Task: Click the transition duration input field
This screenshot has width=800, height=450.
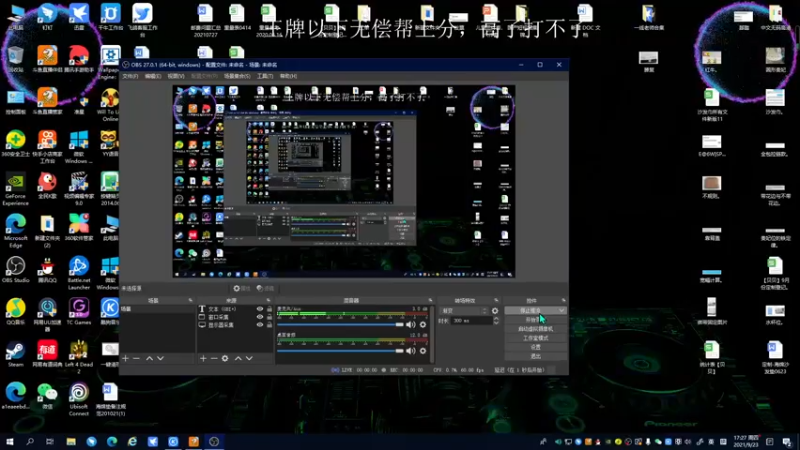Action: [471, 321]
